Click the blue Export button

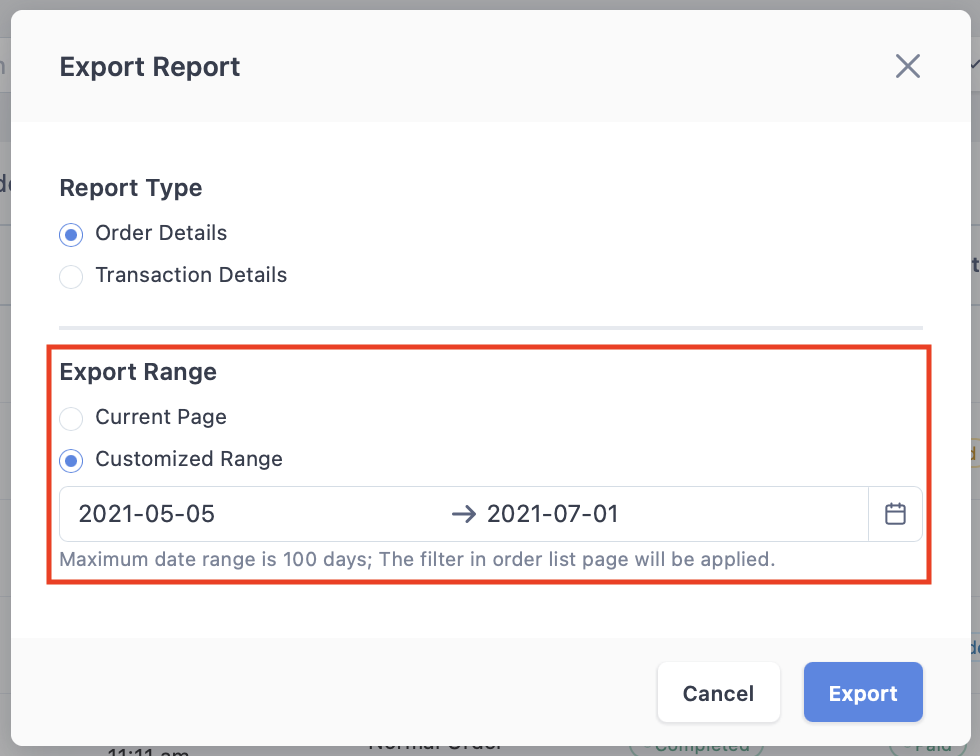coord(863,692)
